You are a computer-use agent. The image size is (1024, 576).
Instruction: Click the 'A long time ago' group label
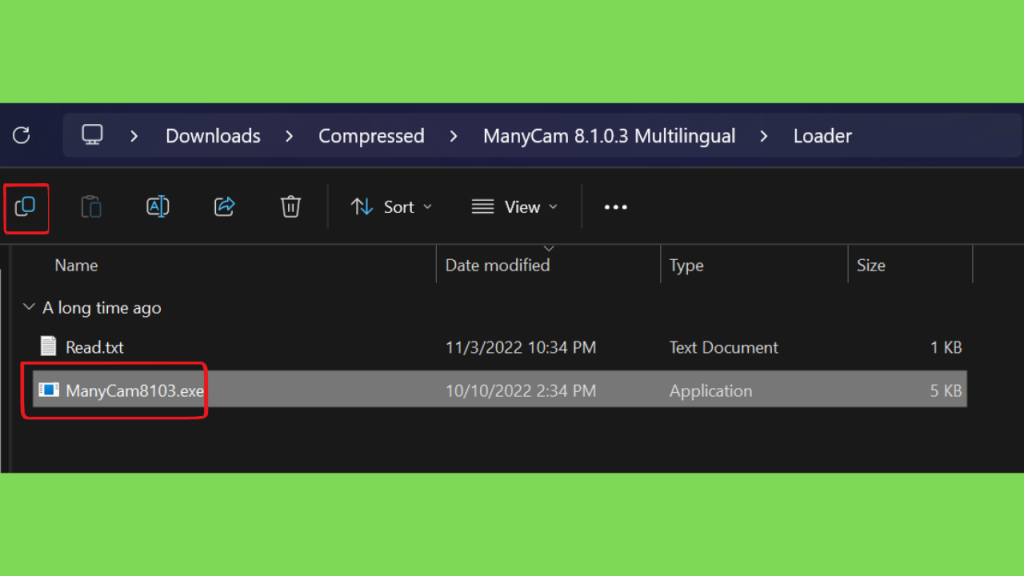102,308
